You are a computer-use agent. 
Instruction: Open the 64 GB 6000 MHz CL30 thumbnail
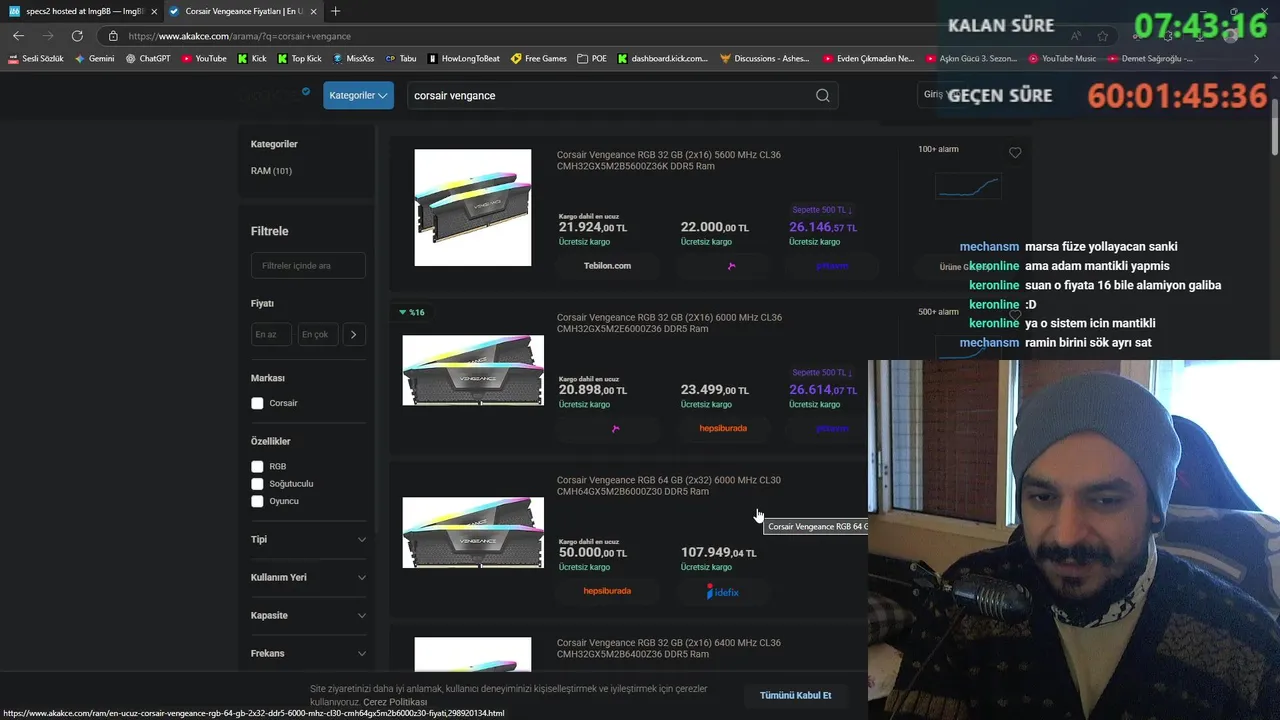[x=473, y=532]
